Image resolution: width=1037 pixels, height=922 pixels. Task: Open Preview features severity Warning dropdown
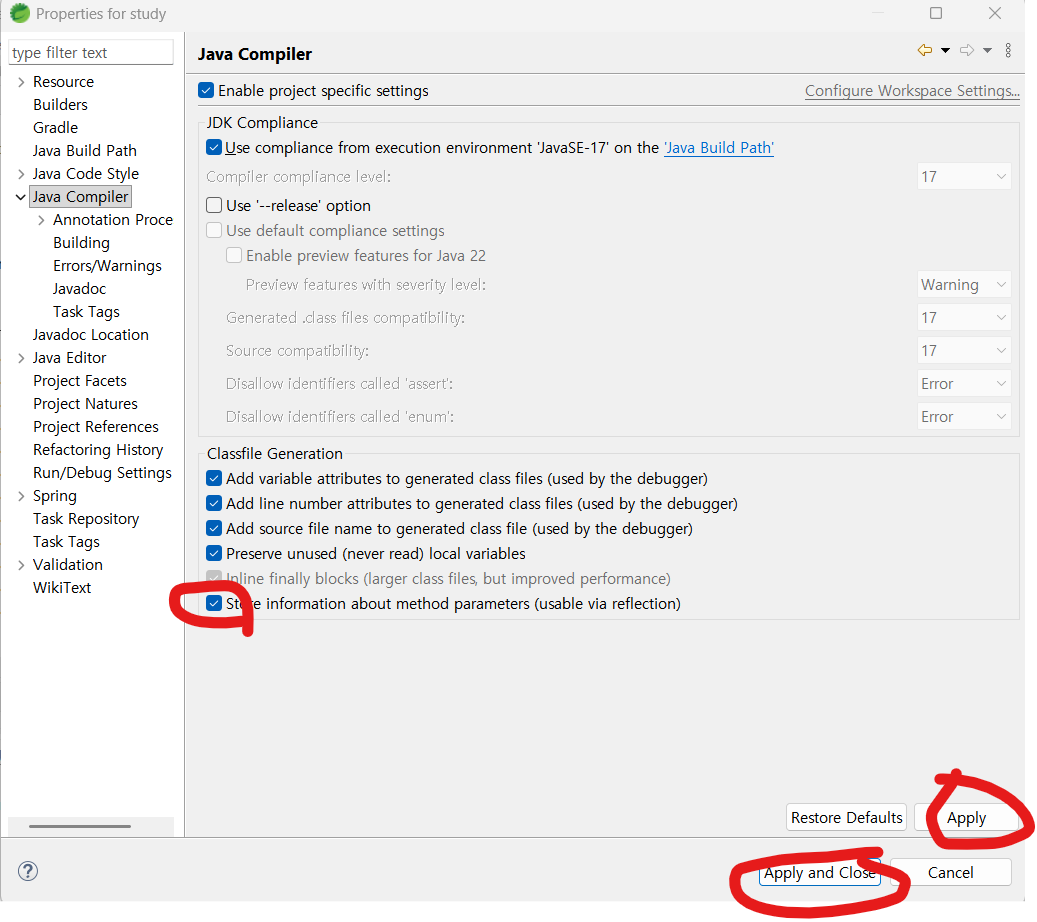964,284
